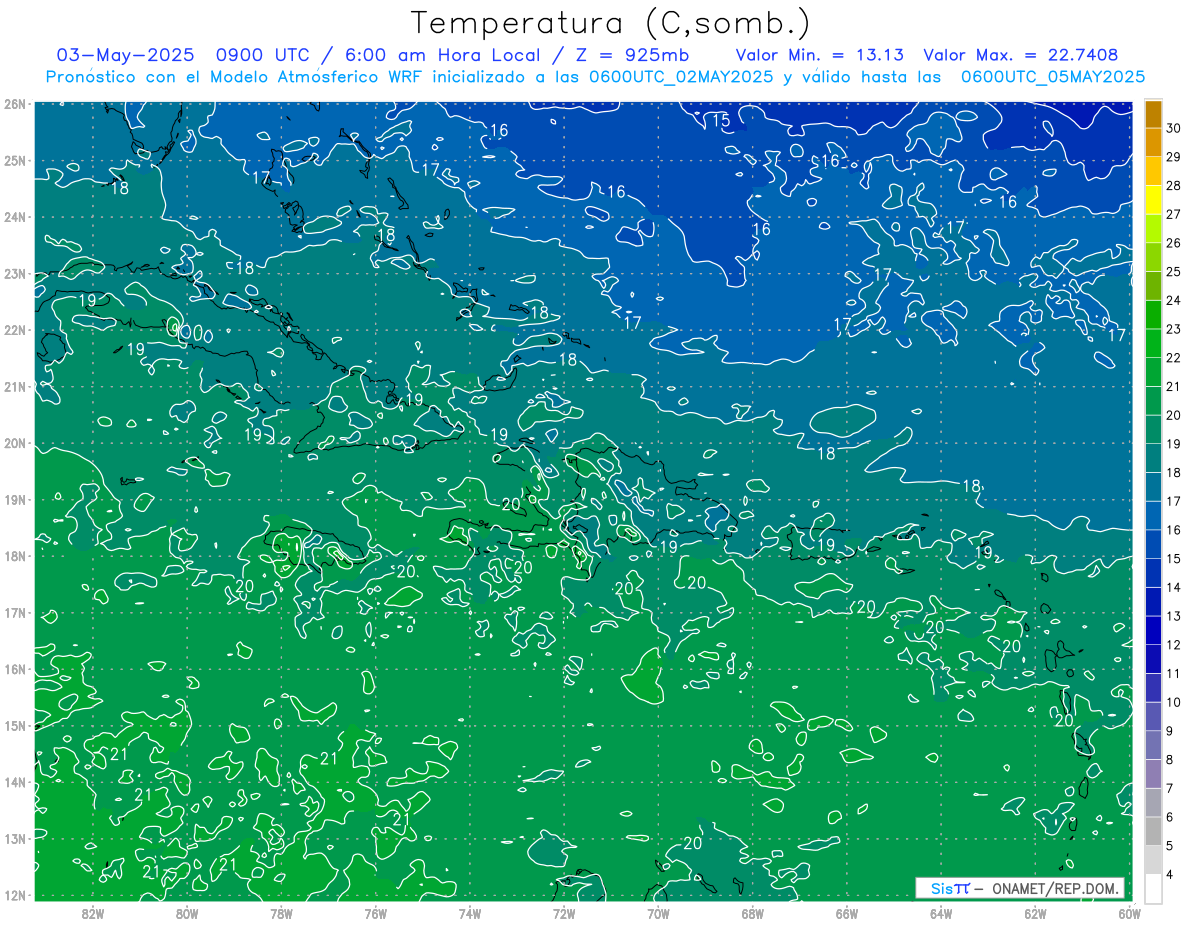This screenshot has width=1200, height=927.
Task: Click the white bottom swatch of the color scale
Action: pos(1154,887)
